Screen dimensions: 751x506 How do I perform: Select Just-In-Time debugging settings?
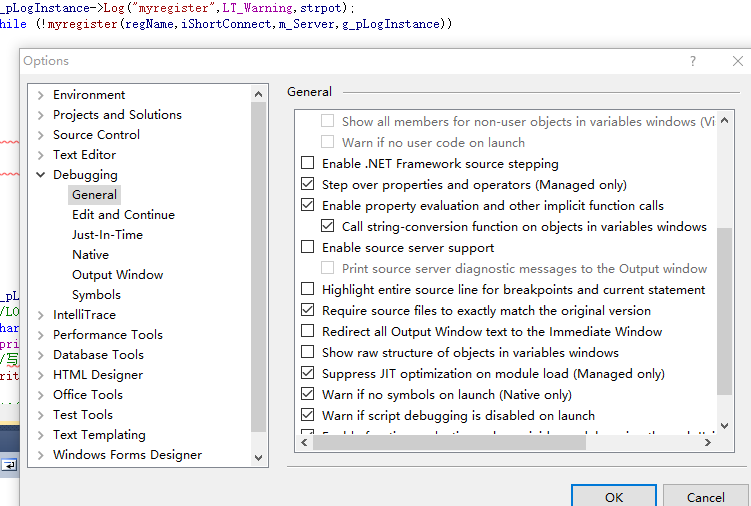coord(107,235)
